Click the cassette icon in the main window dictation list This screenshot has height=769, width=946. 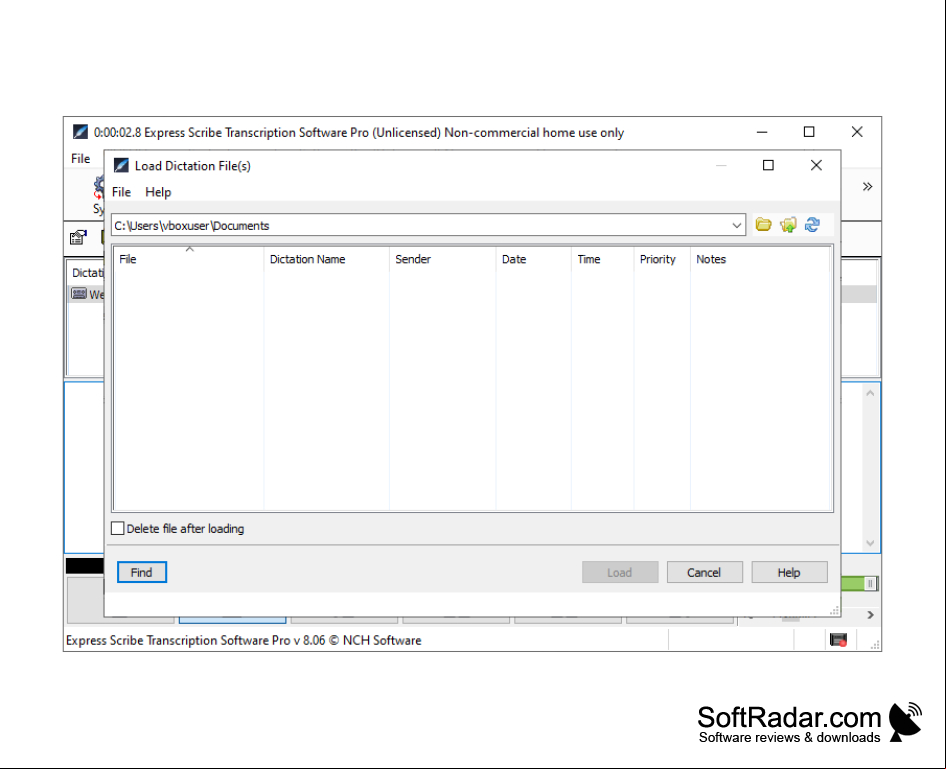tap(78, 294)
